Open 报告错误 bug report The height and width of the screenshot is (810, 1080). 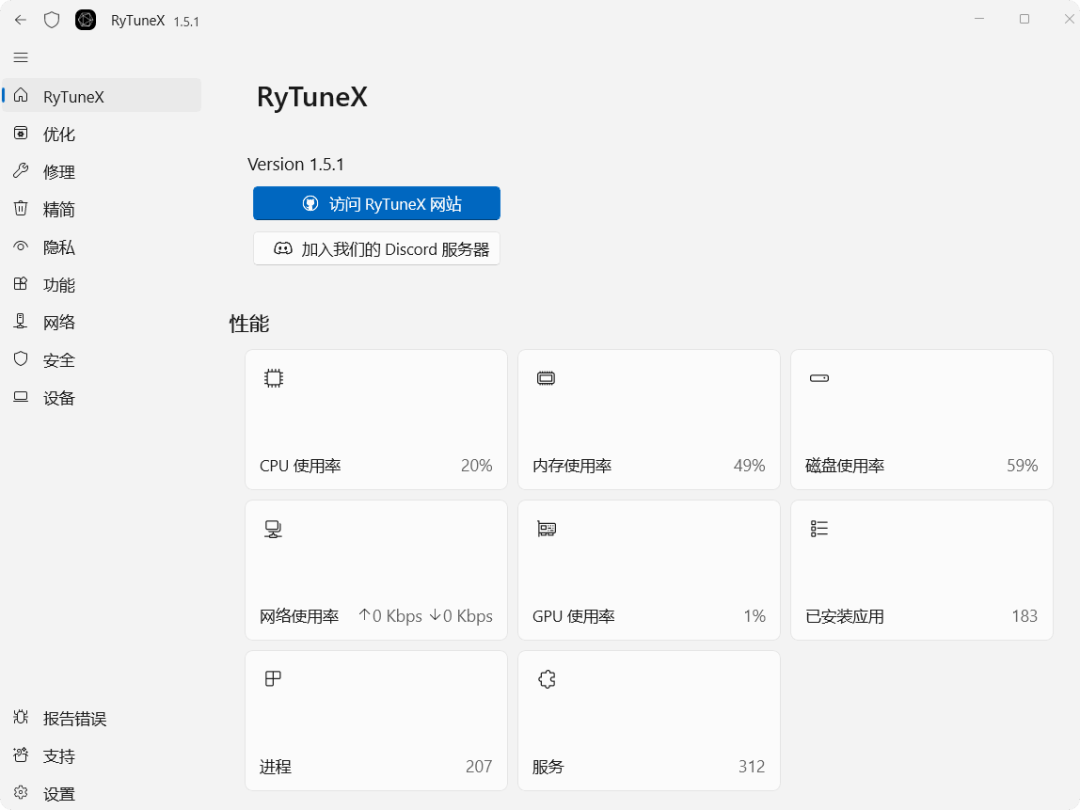coord(73,718)
